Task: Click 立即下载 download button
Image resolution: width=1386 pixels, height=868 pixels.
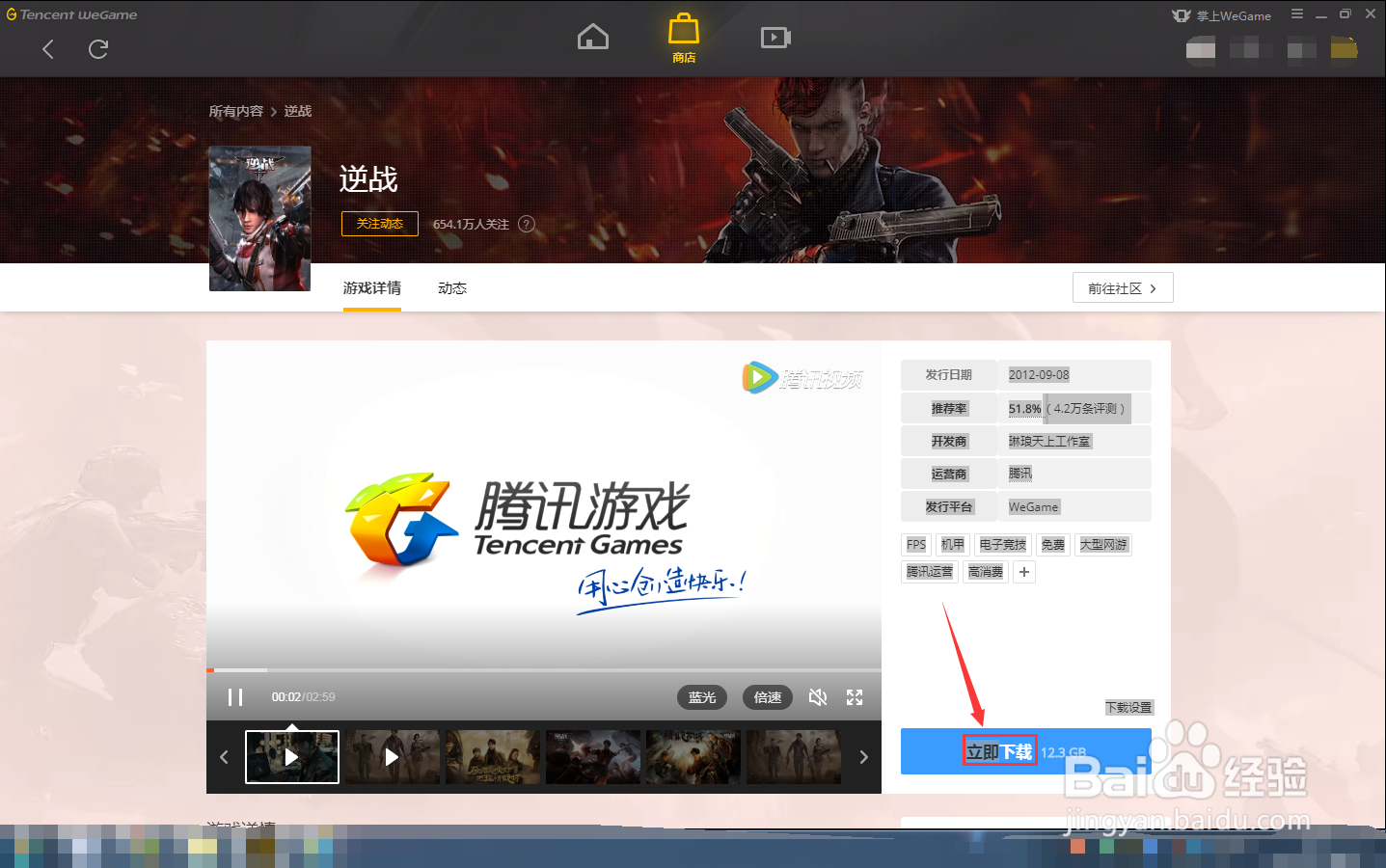Action: point(1026,751)
